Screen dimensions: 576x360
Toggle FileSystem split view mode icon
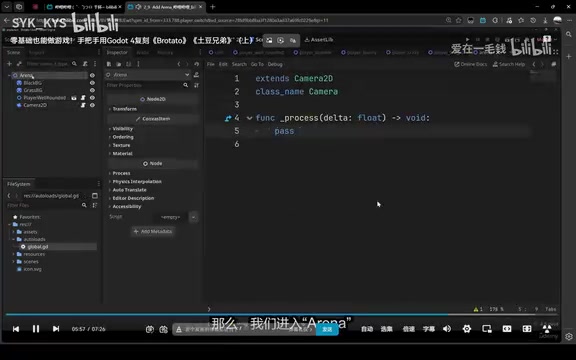tap(95, 195)
